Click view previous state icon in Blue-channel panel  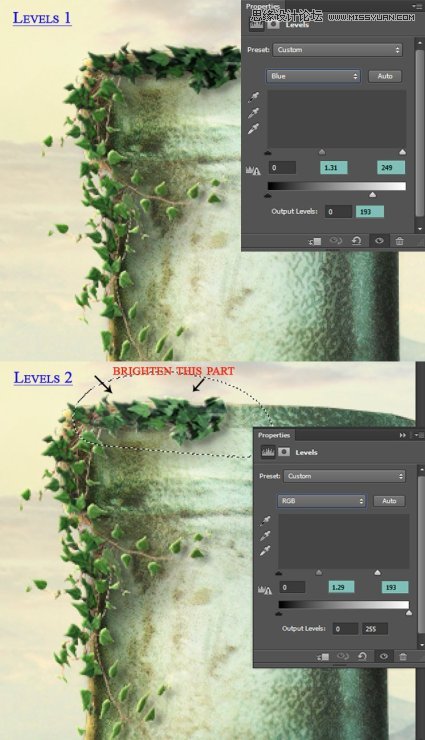point(335,241)
